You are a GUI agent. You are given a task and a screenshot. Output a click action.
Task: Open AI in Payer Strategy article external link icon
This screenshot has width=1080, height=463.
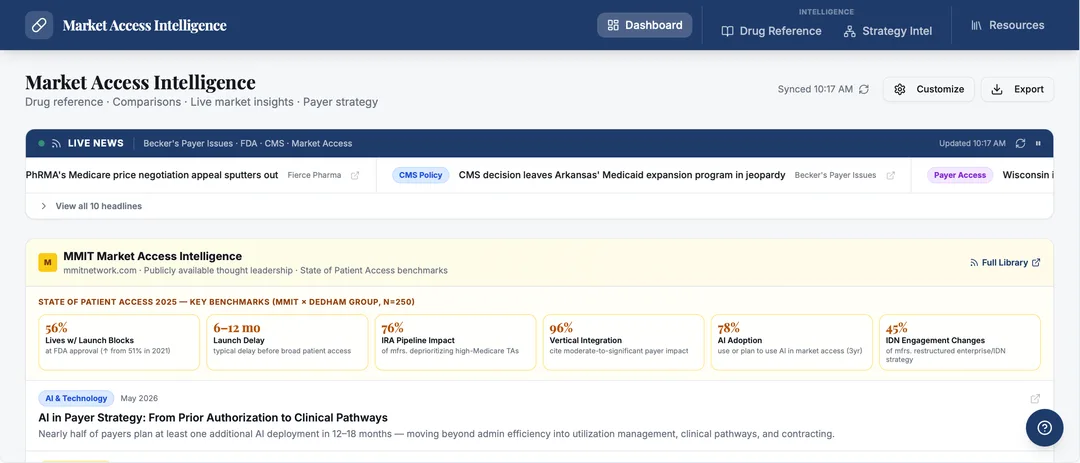tap(1035, 399)
